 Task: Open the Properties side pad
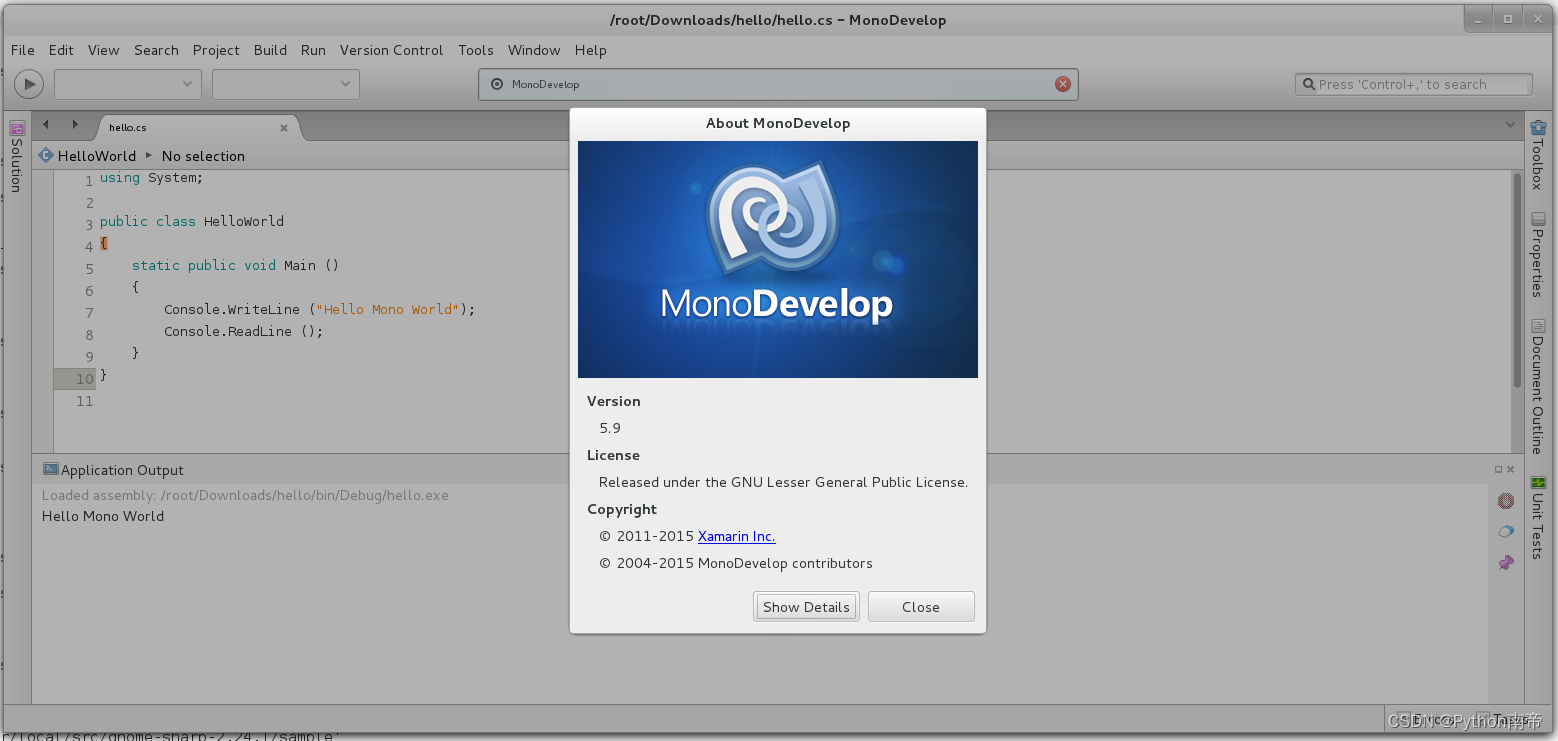tap(1538, 254)
